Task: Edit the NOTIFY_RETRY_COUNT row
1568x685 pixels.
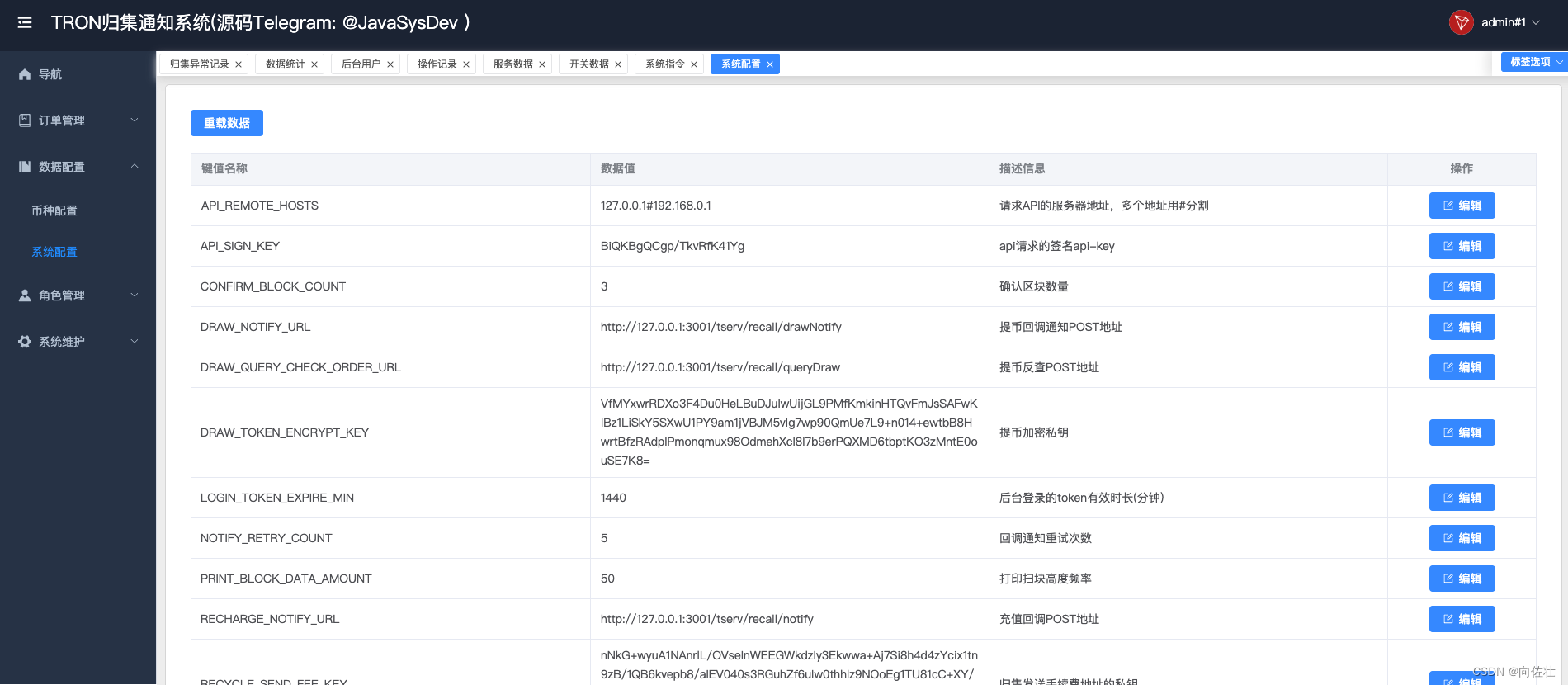Action: click(x=1462, y=538)
